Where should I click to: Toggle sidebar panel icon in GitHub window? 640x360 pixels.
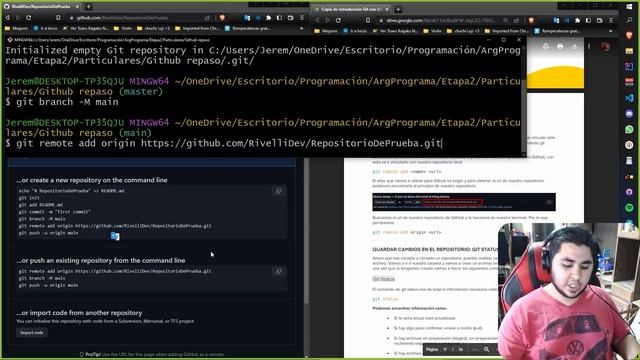click(x=279, y=18)
